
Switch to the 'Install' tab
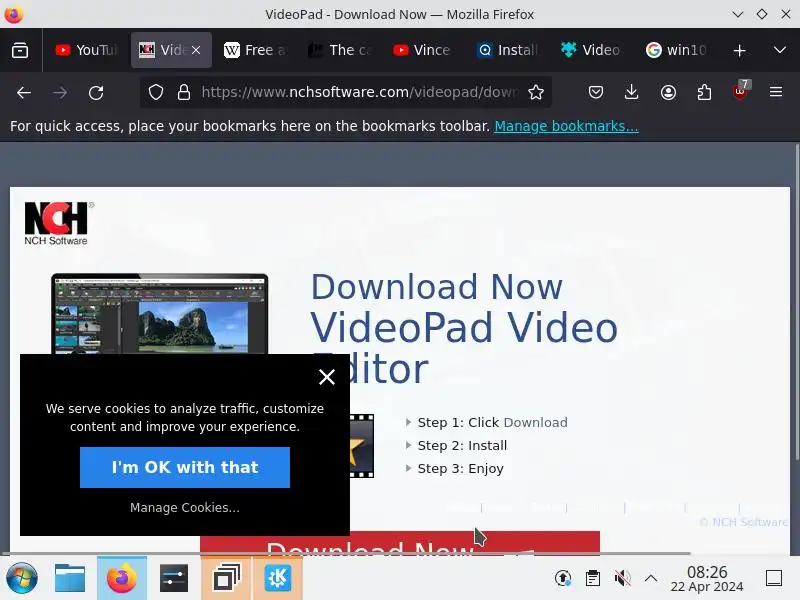pos(508,50)
